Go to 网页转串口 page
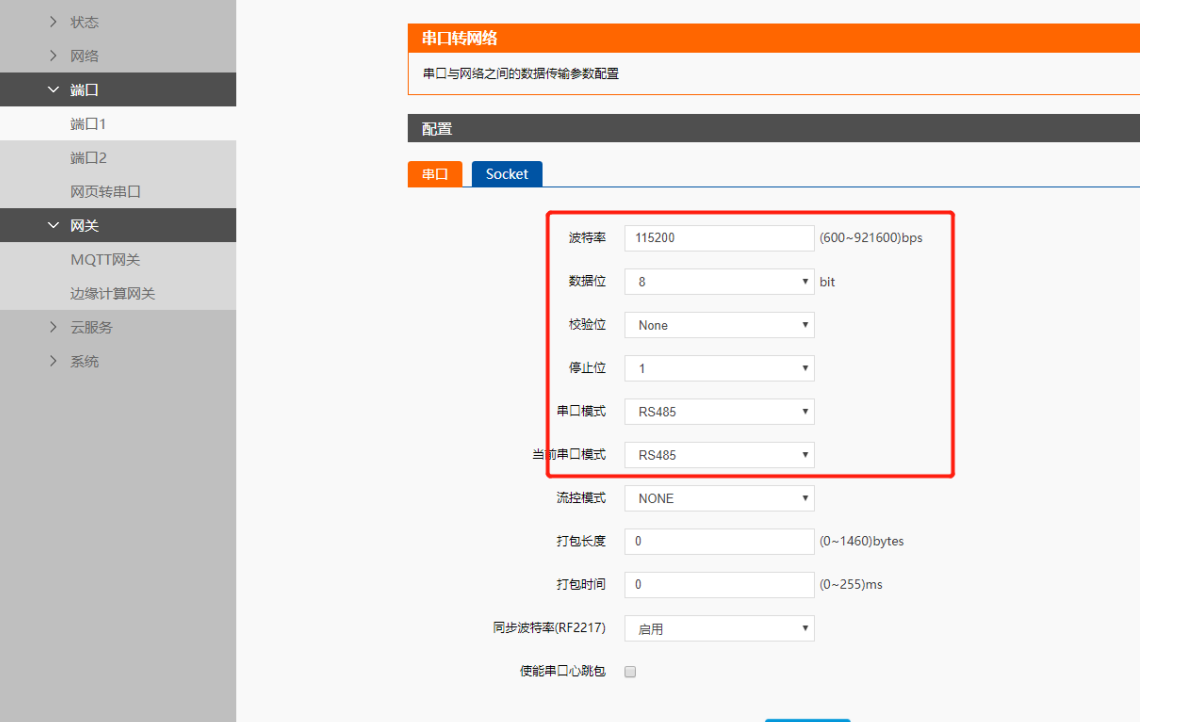 tap(105, 192)
